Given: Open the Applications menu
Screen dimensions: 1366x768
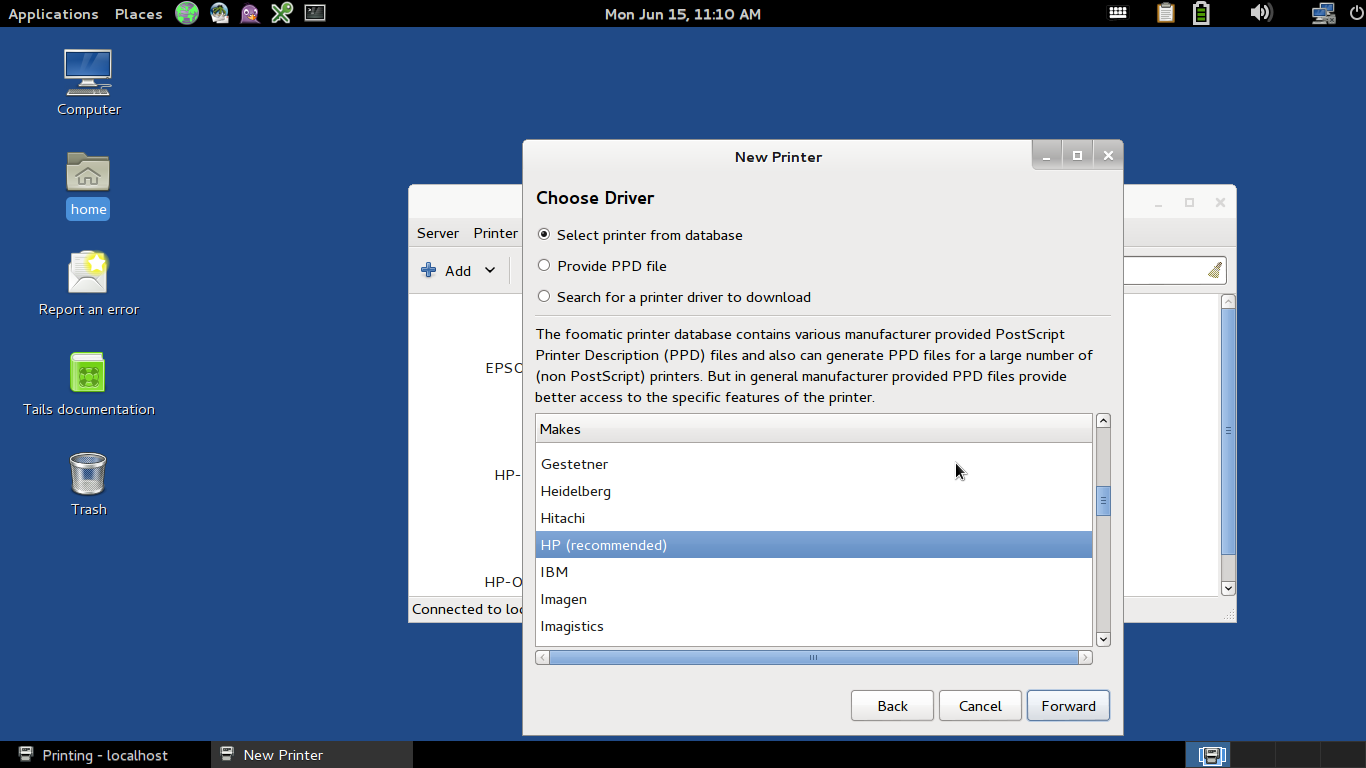Looking at the screenshot, I should [53, 14].
